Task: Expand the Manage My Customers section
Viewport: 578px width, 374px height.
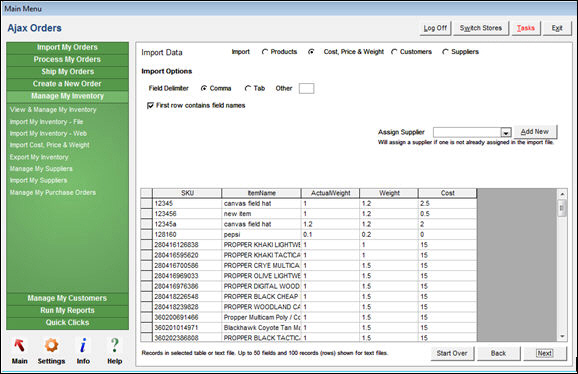Action: pyautogui.click(x=67, y=298)
